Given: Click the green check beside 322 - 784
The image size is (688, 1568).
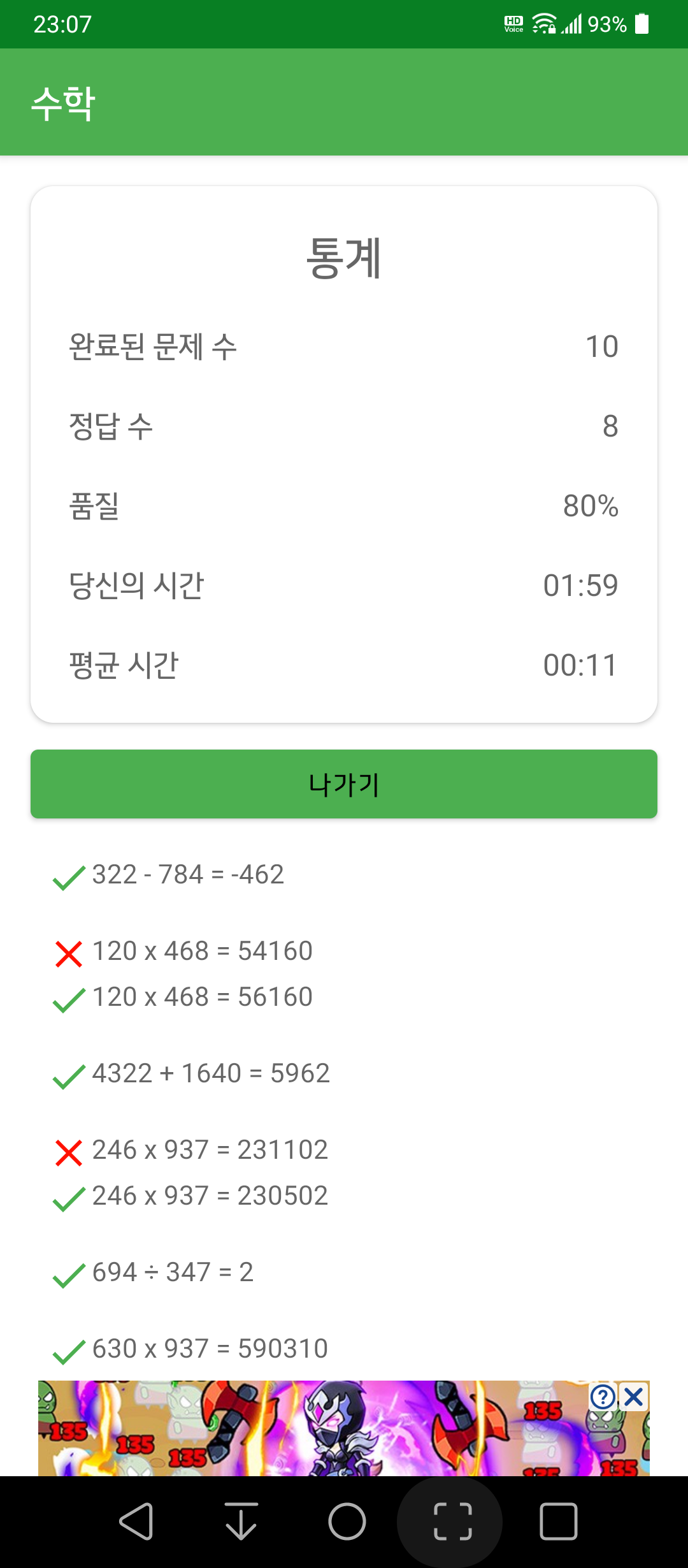Looking at the screenshot, I should [x=69, y=878].
